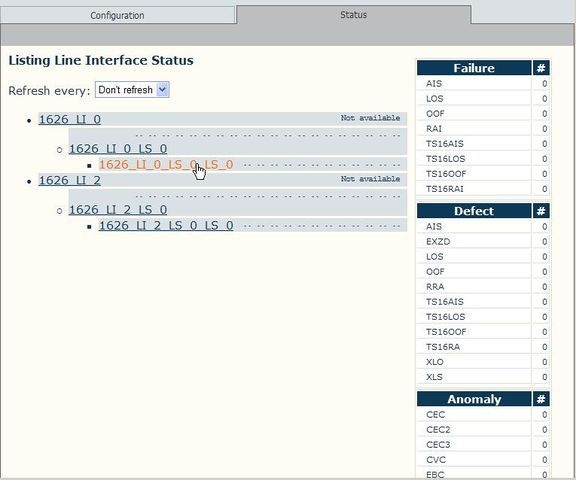Open the 1626_LI_2_LS_0 link

(118, 210)
